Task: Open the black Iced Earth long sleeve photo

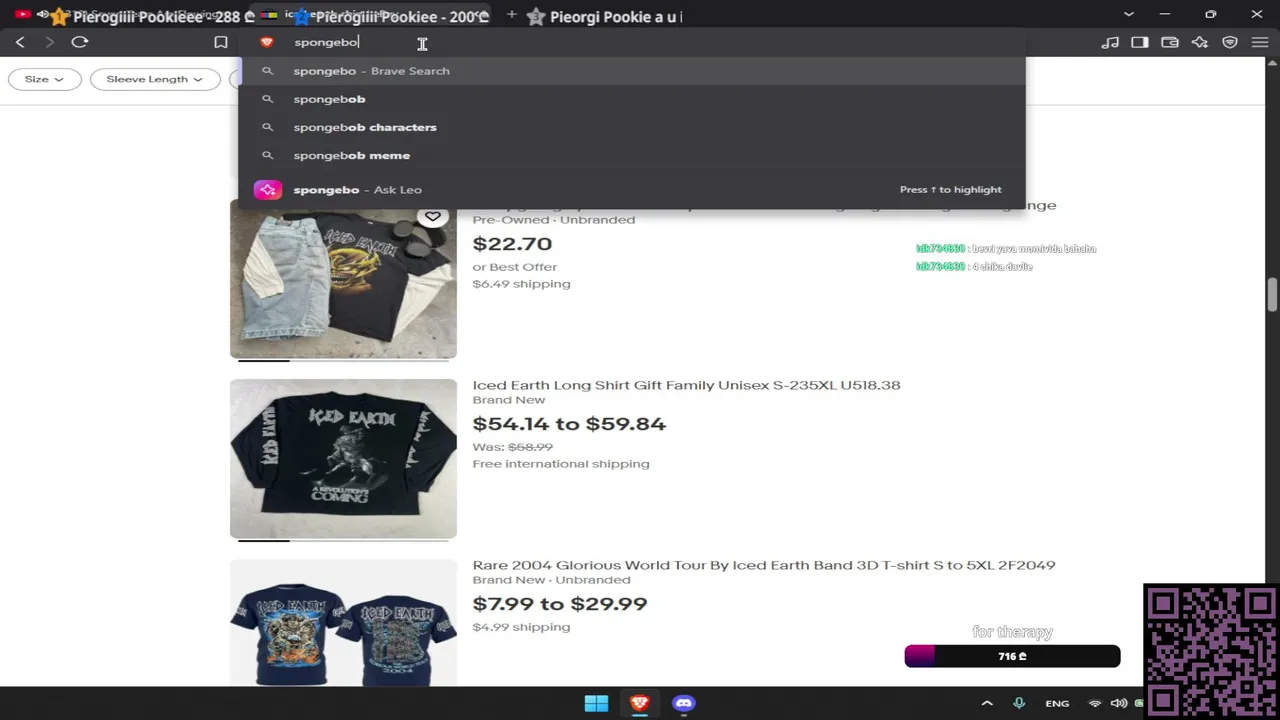Action: [343, 459]
